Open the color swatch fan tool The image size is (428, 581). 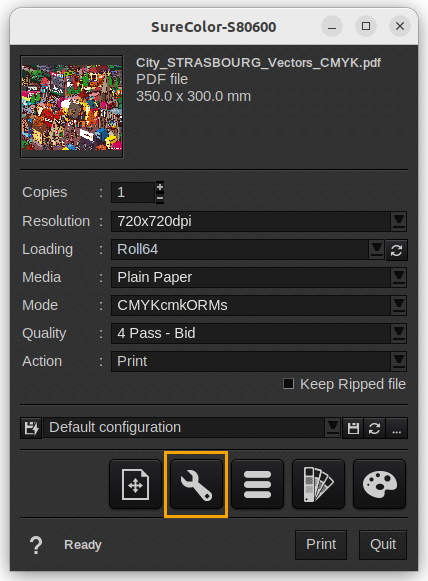pyautogui.click(x=318, y=484)
